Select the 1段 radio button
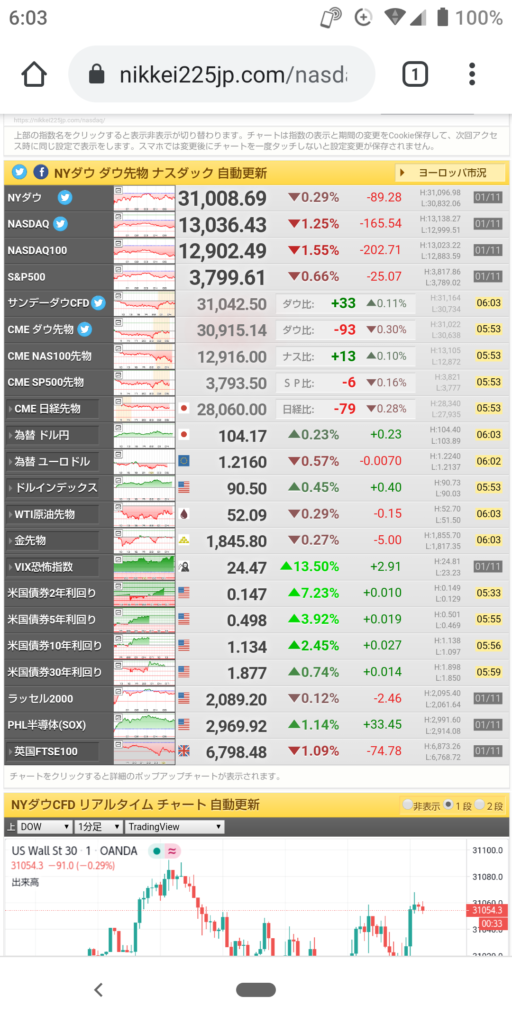512x1024 pixels. point(448,805)
